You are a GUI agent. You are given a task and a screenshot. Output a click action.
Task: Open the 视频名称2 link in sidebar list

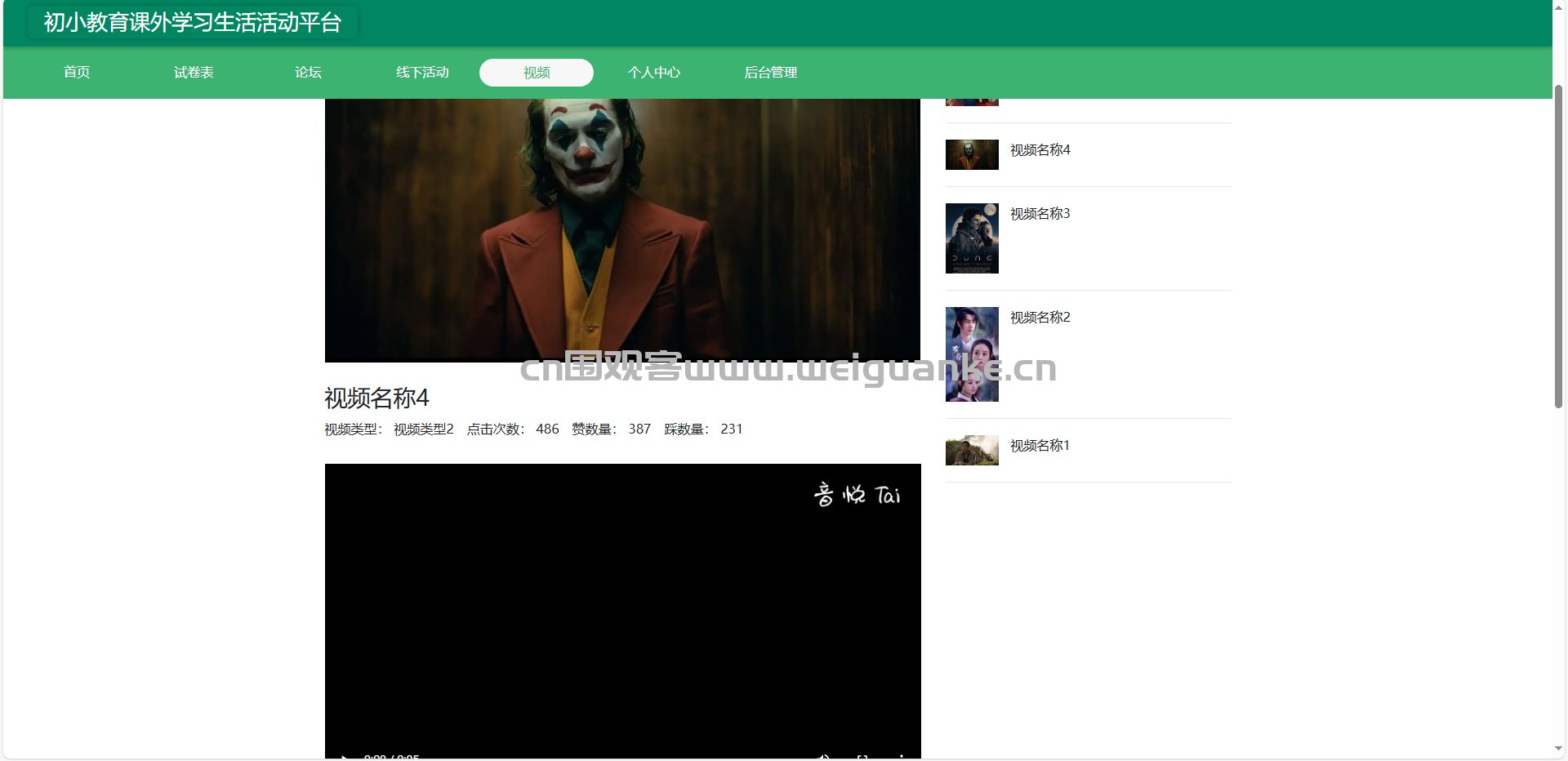pyautogui.click(x=1040, y=317)
